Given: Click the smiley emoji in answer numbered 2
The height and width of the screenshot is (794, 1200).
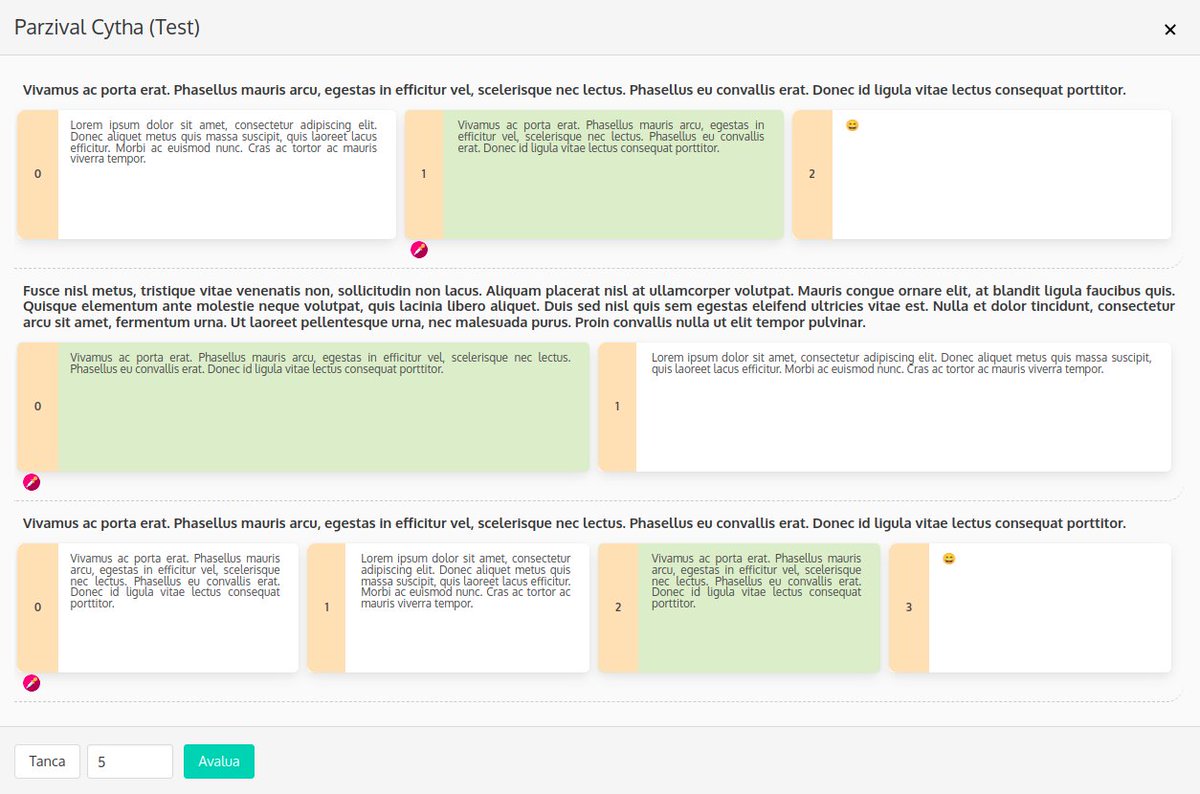Looking at the screenshot, I should click(x=852, y=126).
